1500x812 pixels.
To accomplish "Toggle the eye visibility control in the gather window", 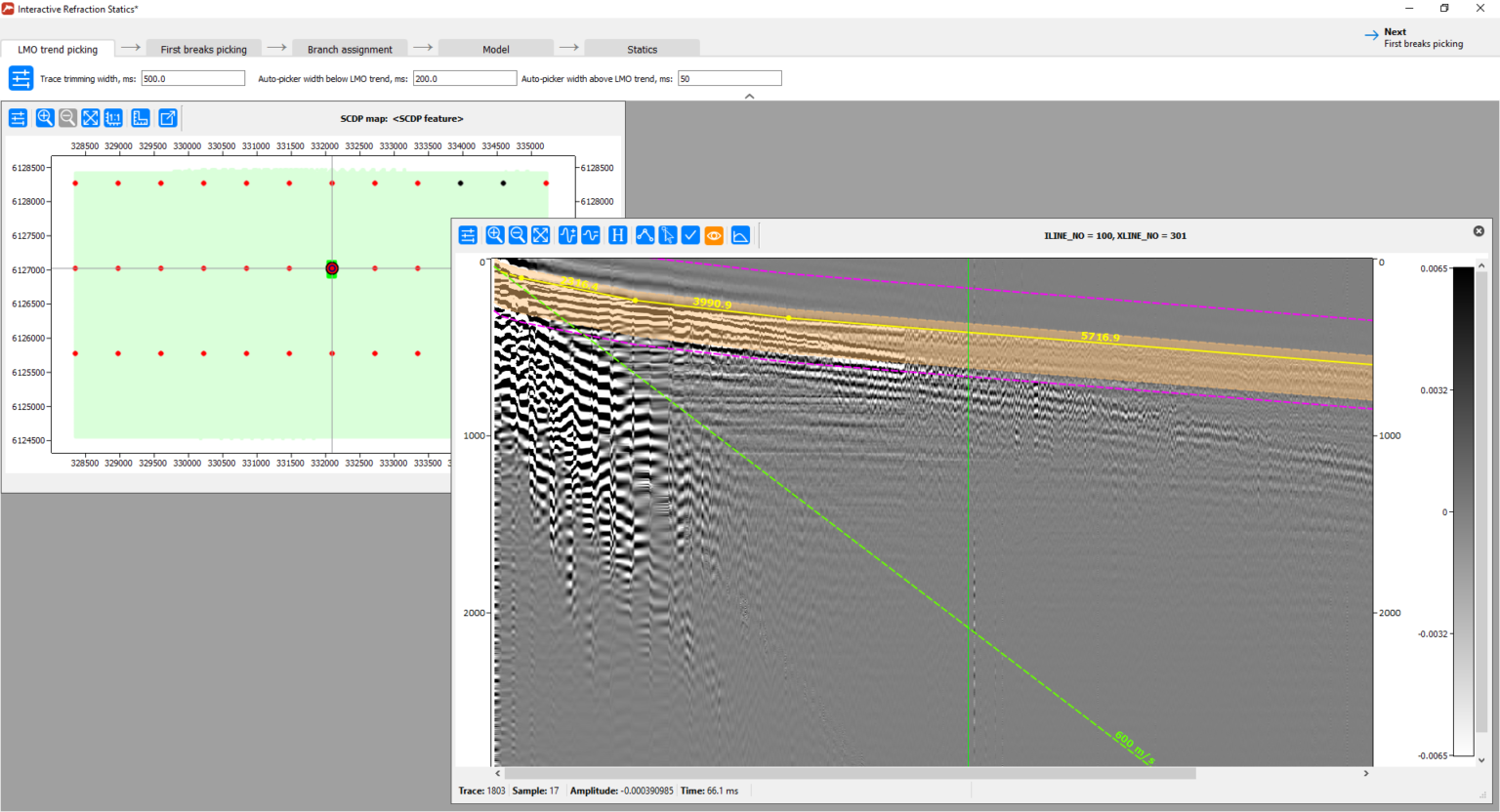I will 714,235.
